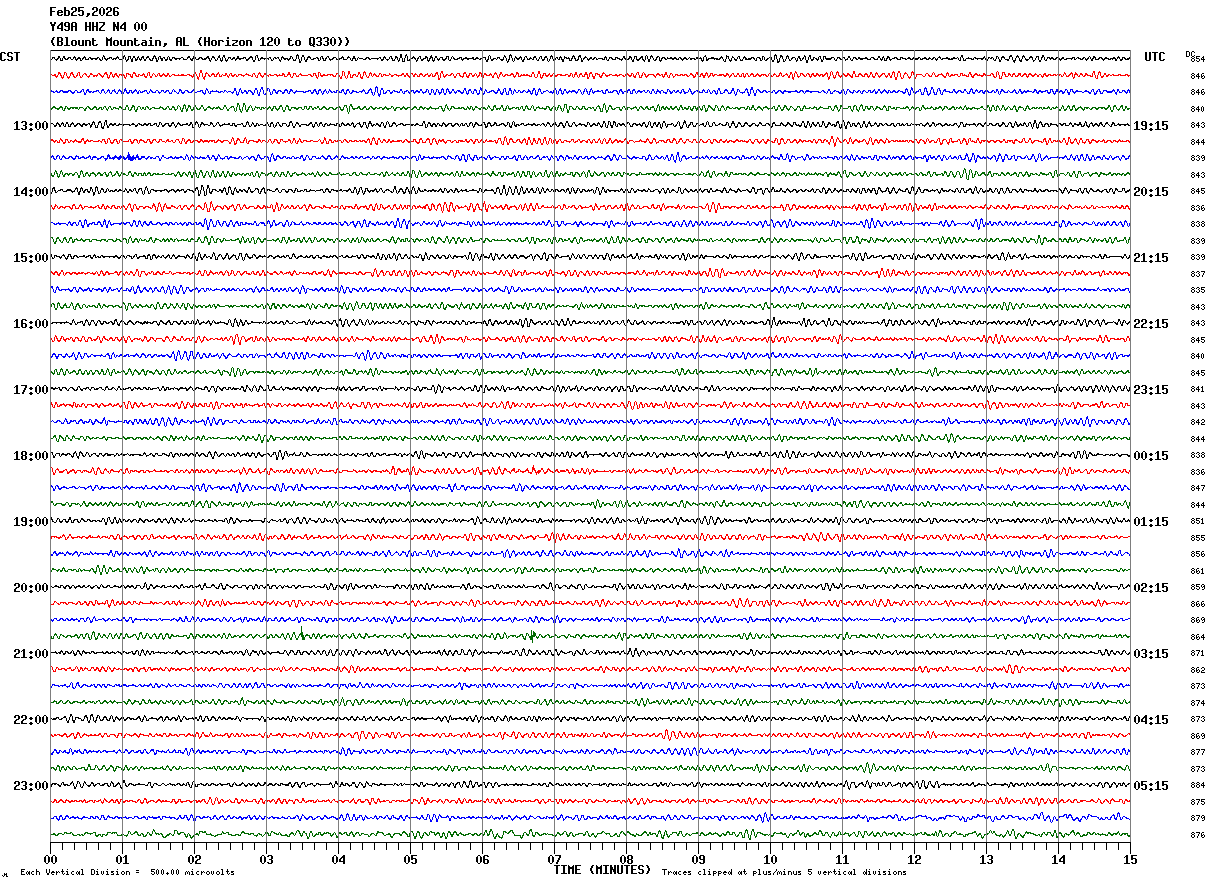Click the '04' minute axis tick label

338,859
